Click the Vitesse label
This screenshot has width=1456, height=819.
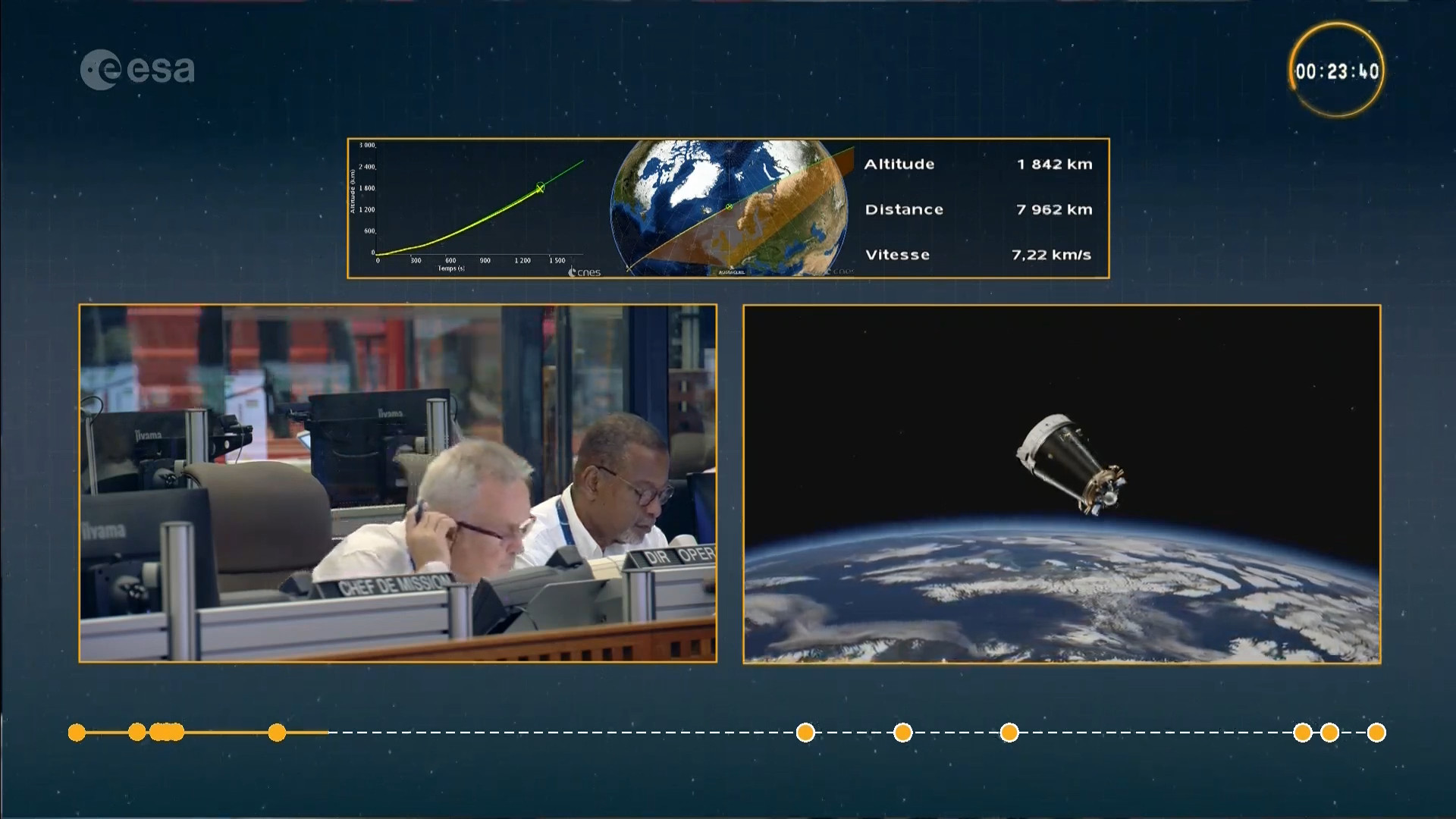click(x=897, y=255)
